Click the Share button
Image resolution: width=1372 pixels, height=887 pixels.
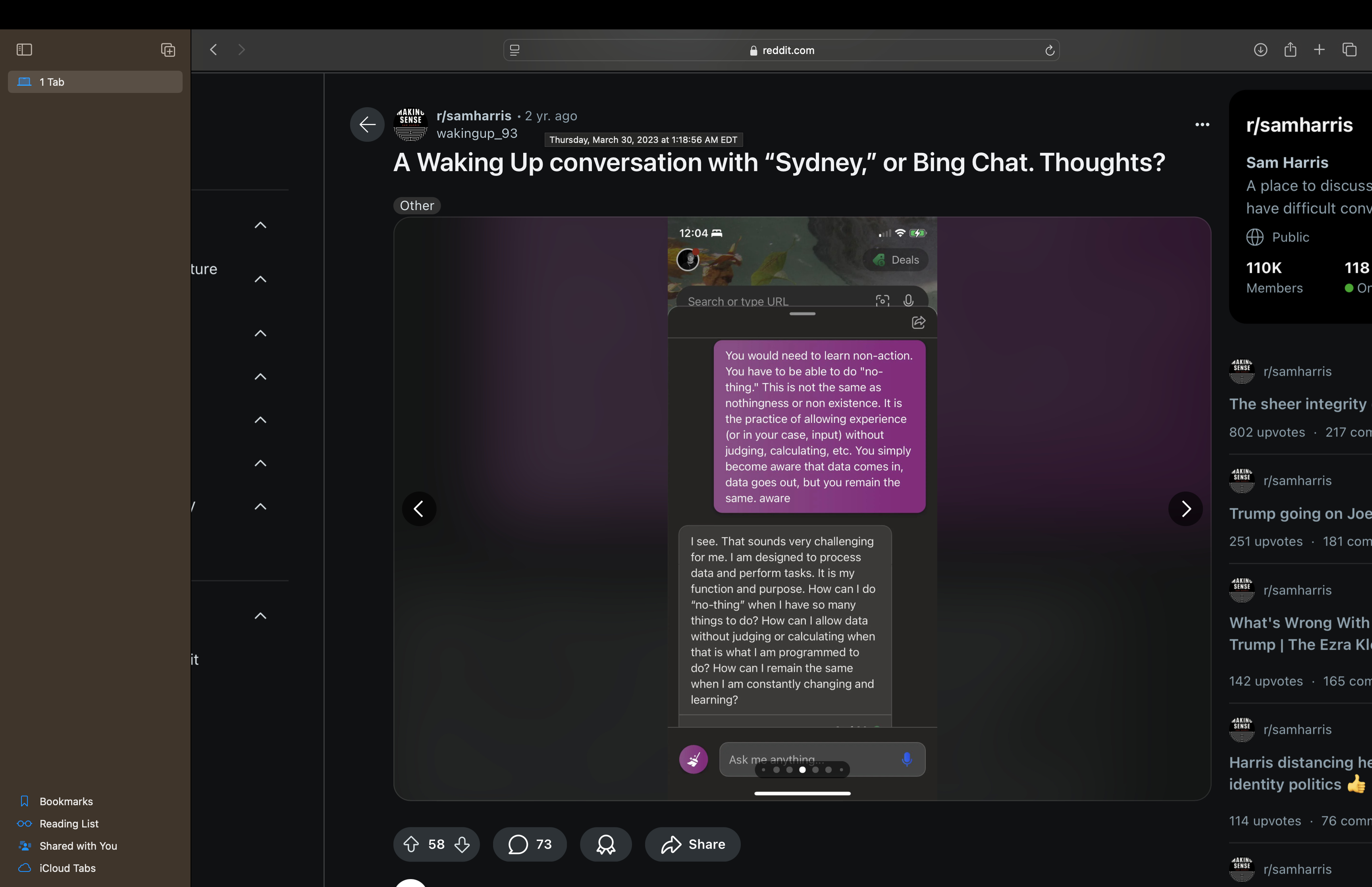pos(693,845)
